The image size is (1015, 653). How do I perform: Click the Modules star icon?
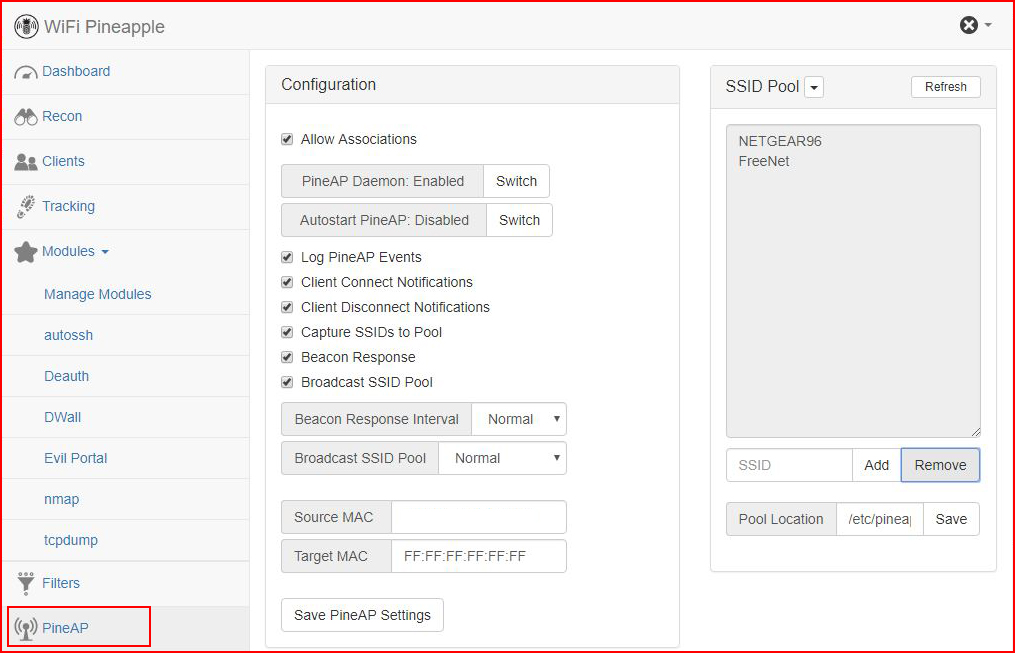coord(26,252)
